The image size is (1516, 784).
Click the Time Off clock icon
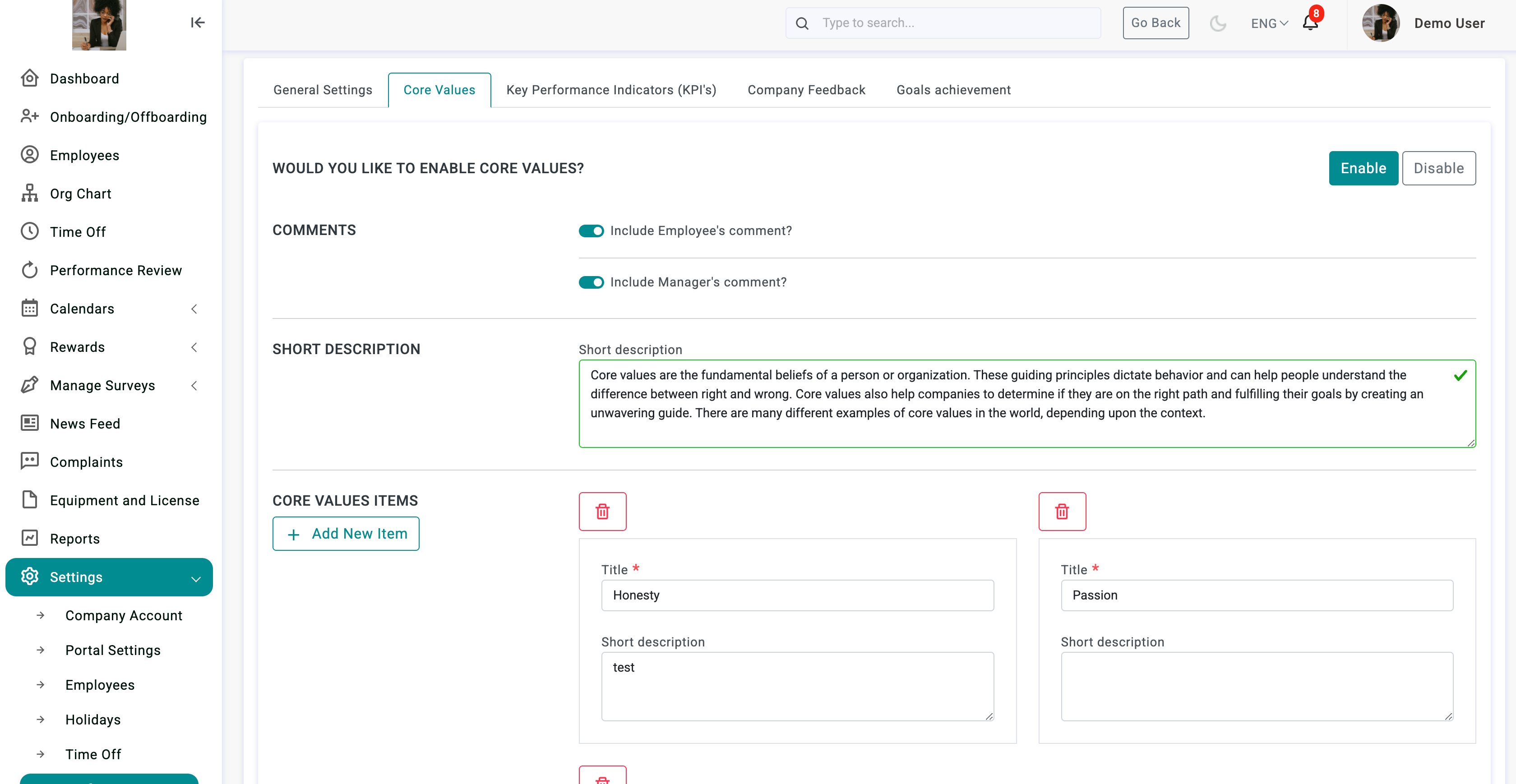pyautogui.click(x=29, y=231)
